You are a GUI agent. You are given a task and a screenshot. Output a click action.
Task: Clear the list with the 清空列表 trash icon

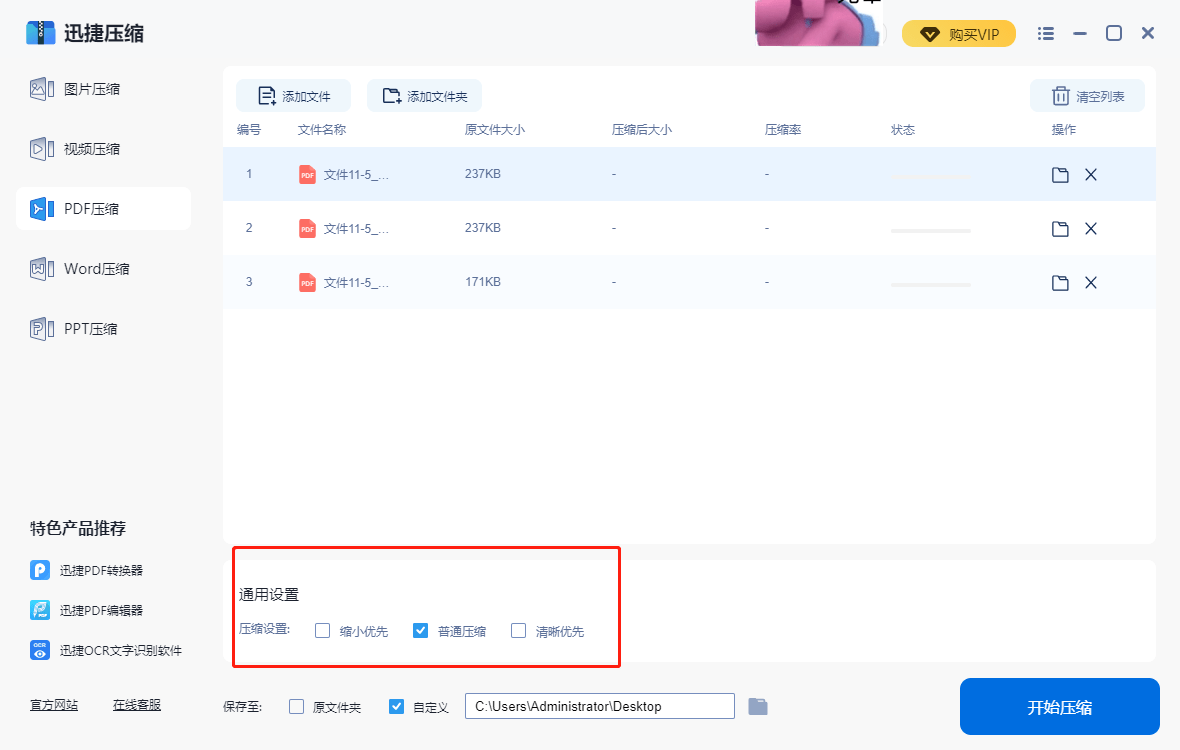[x=1060, y=95]
